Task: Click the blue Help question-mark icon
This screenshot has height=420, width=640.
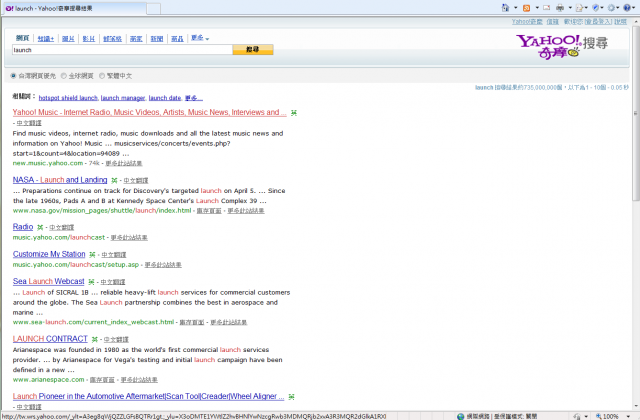Action: [627, 8]
